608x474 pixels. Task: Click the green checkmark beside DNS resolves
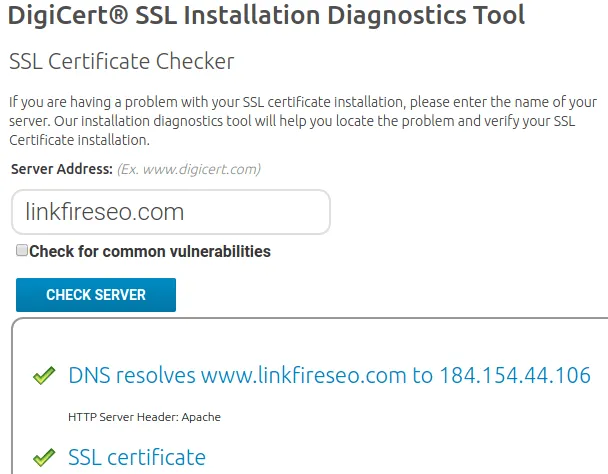(x=44, y=376)
